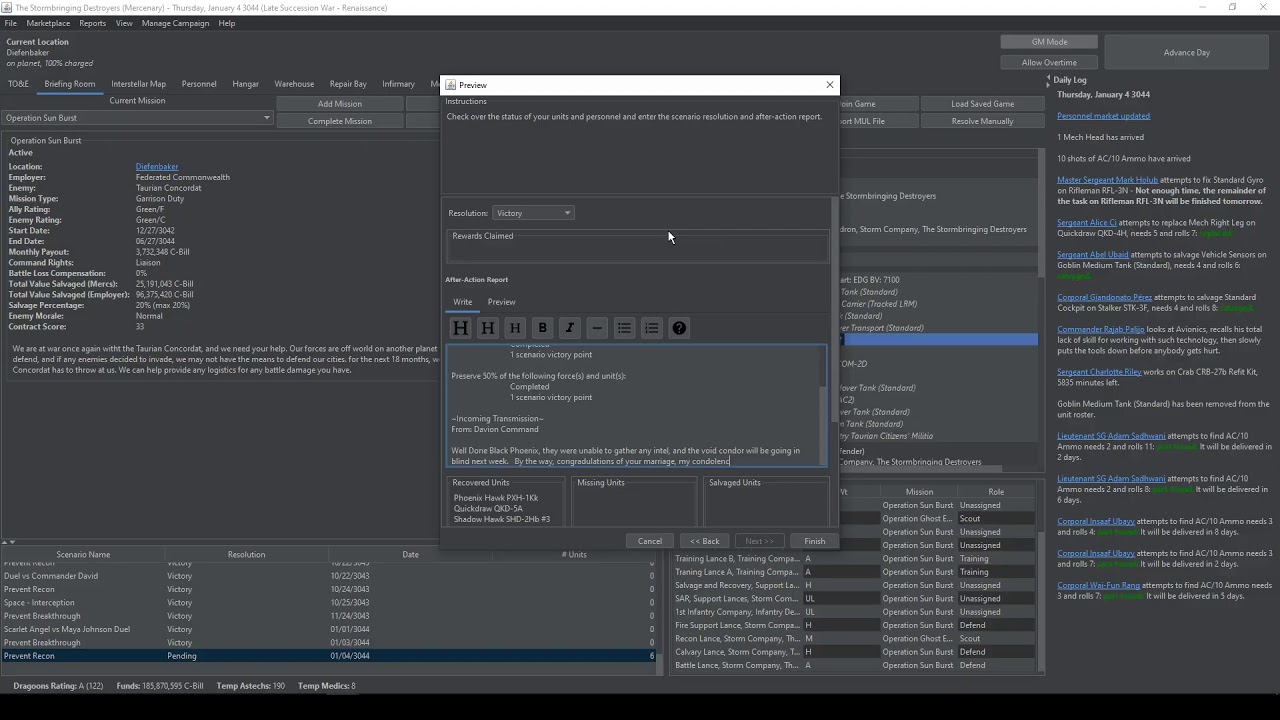Open the Operation Sun Burst mission selector
Image resolution: width=1280 pixels, height=720 pixels.
coord(137,118)
